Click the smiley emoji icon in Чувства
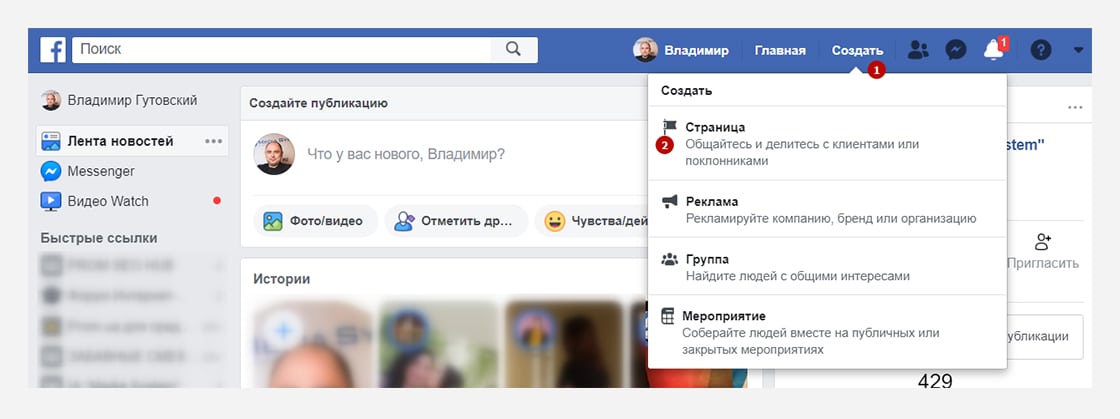 (554, 221)
